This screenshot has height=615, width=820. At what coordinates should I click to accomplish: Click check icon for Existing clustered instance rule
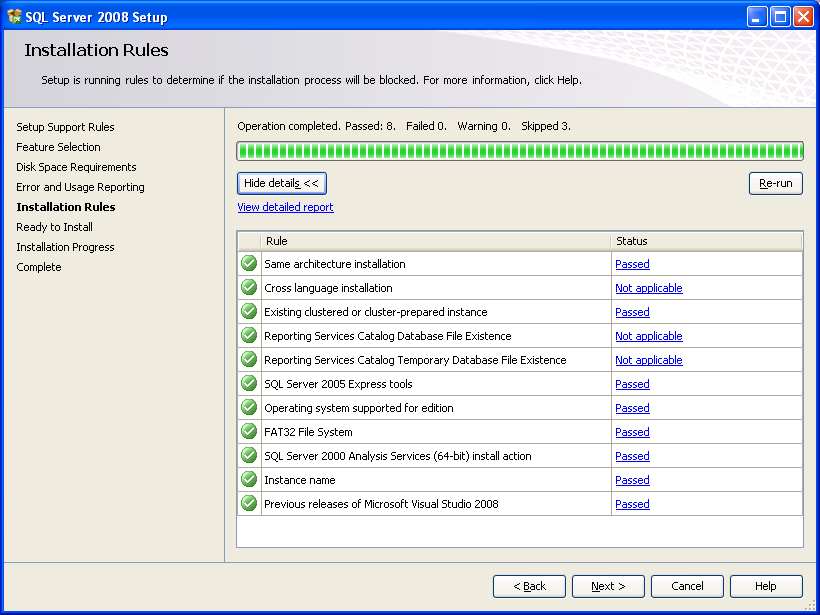point(249,311)
